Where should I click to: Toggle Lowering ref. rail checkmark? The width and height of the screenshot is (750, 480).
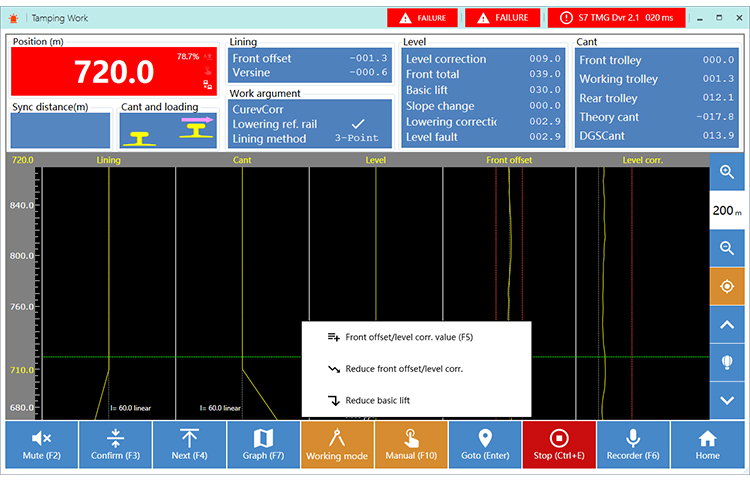(358, 124)
